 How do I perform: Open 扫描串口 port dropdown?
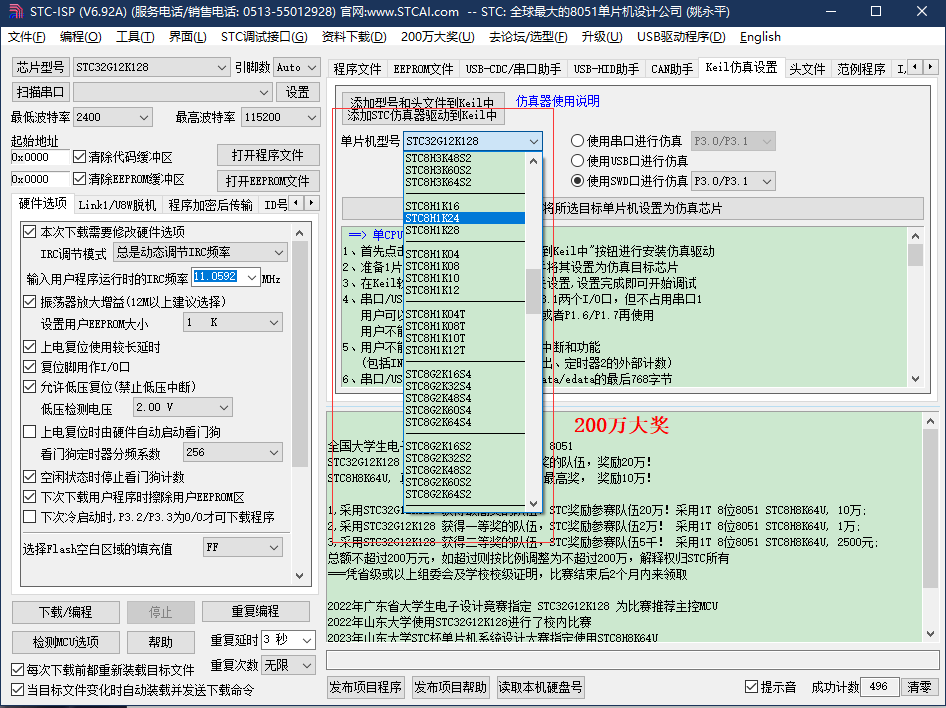172,92
